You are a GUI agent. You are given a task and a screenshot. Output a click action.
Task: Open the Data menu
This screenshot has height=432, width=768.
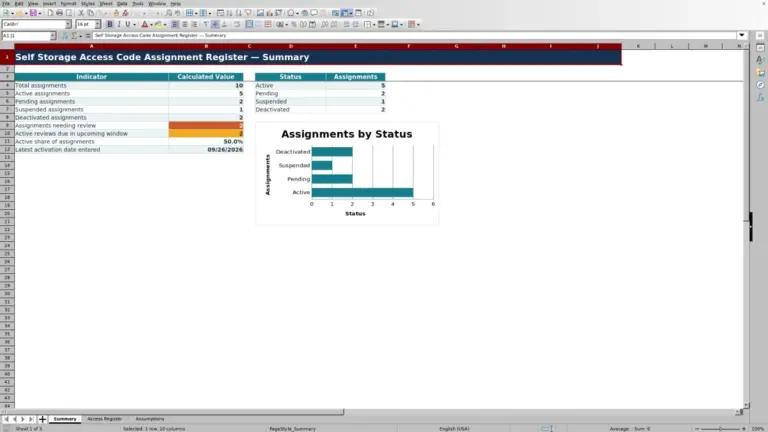122,3
